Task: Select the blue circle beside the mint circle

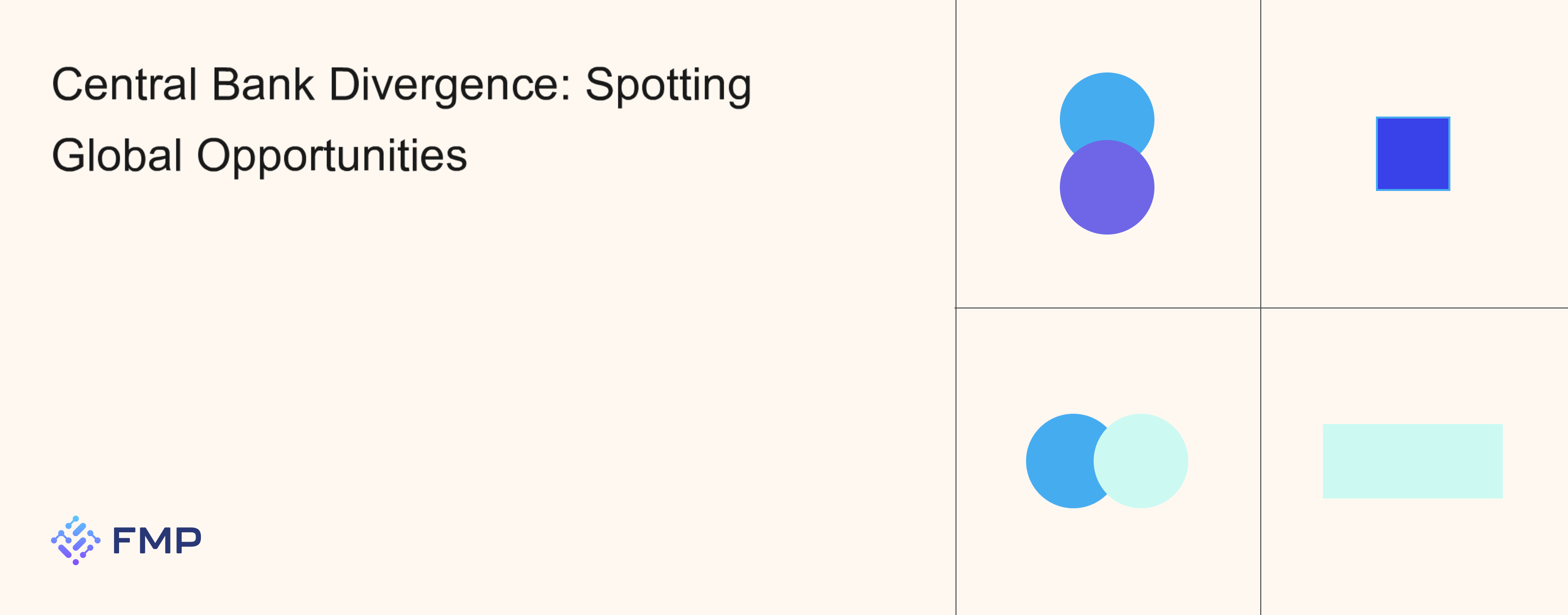Action: [1058, 461]
